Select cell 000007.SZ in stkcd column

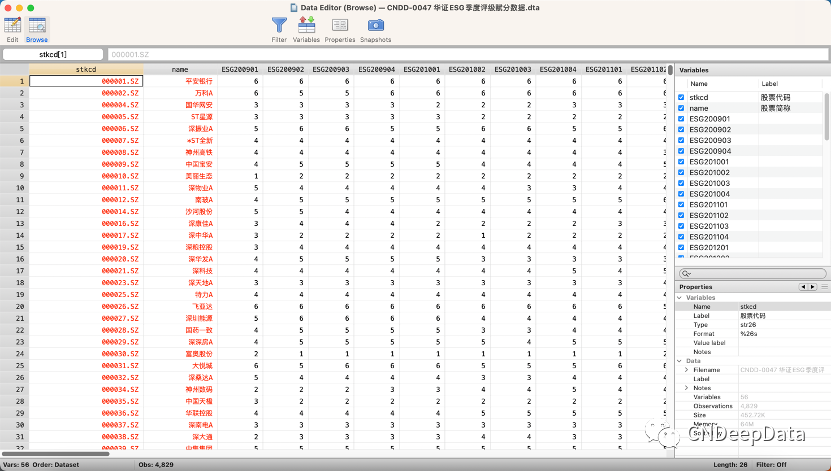[x=86, y=141]
